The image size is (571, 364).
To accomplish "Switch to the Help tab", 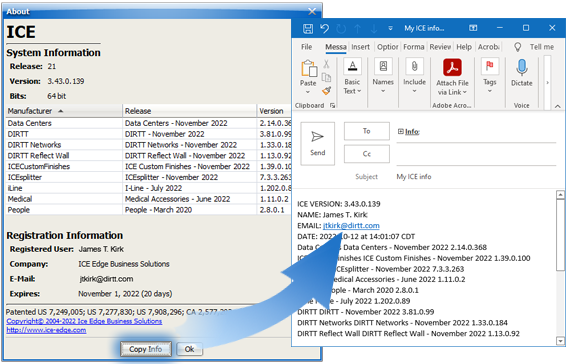I will [464, 47].
